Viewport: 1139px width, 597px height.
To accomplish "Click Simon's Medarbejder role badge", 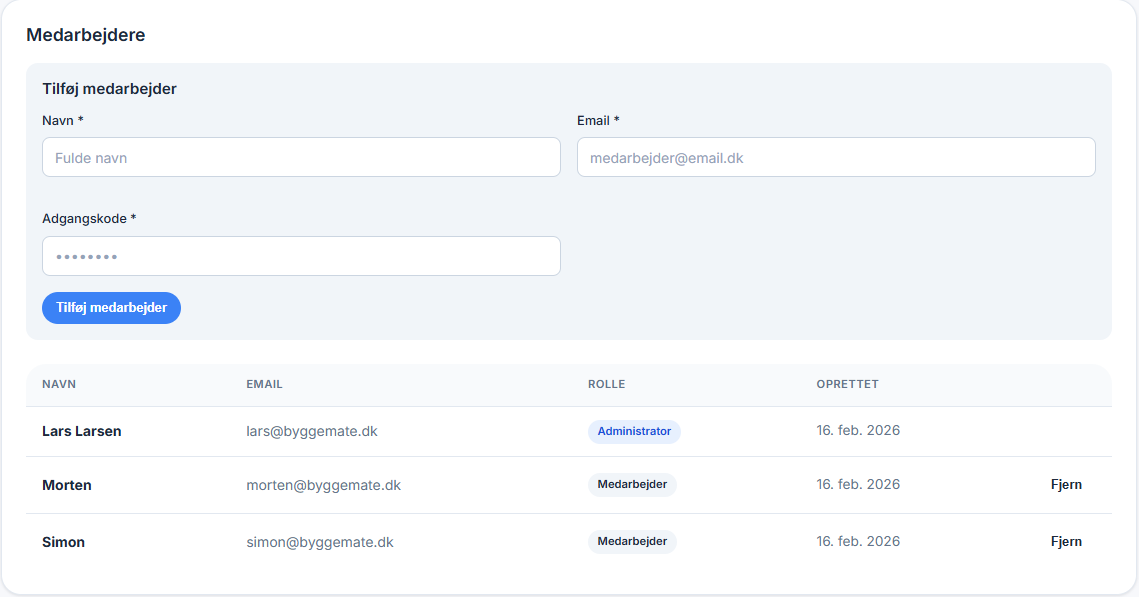I will click(632, 542).
